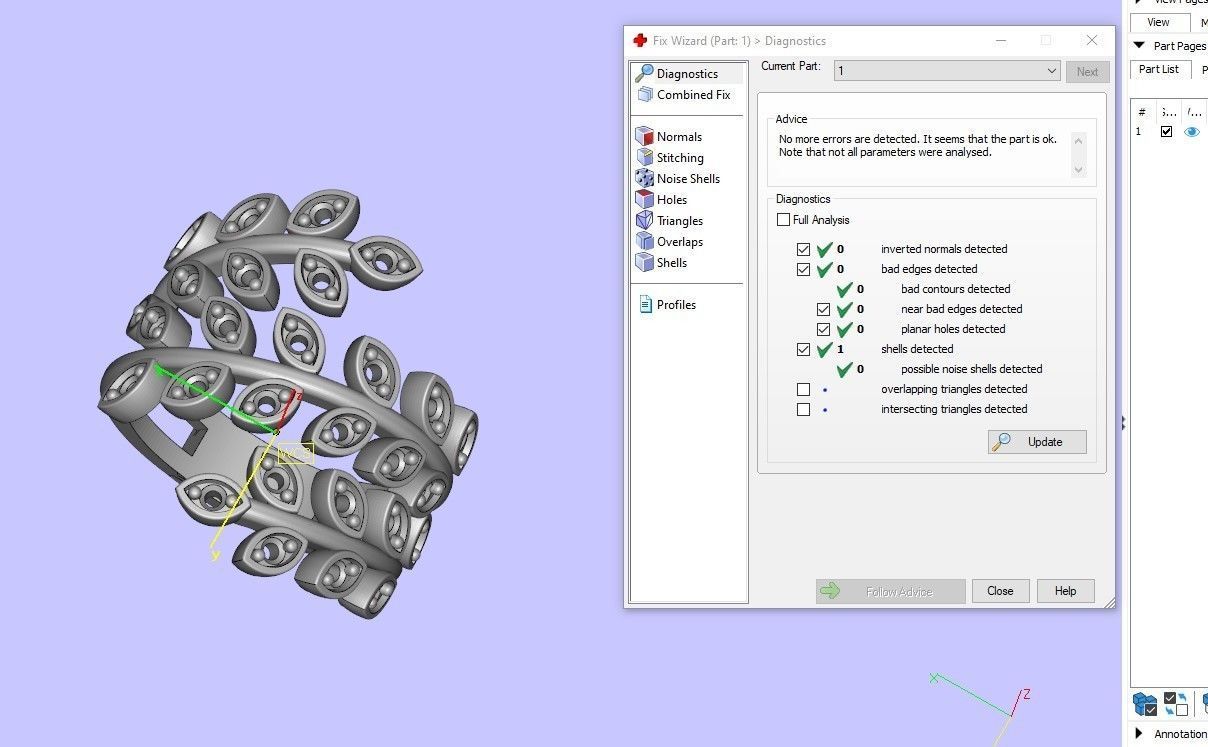Open the Profiles page
The width and height of the screenshot is (1208, 747).
point(668,305)
